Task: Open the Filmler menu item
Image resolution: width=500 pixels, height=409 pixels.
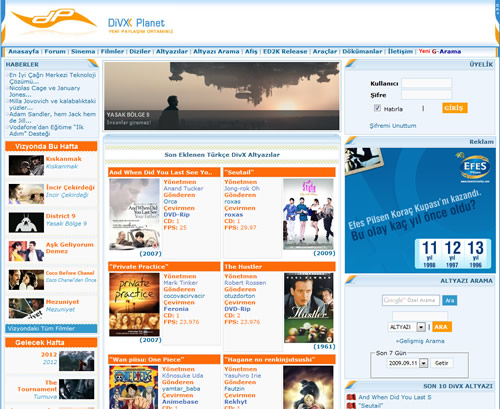Action: pos(112,51)
